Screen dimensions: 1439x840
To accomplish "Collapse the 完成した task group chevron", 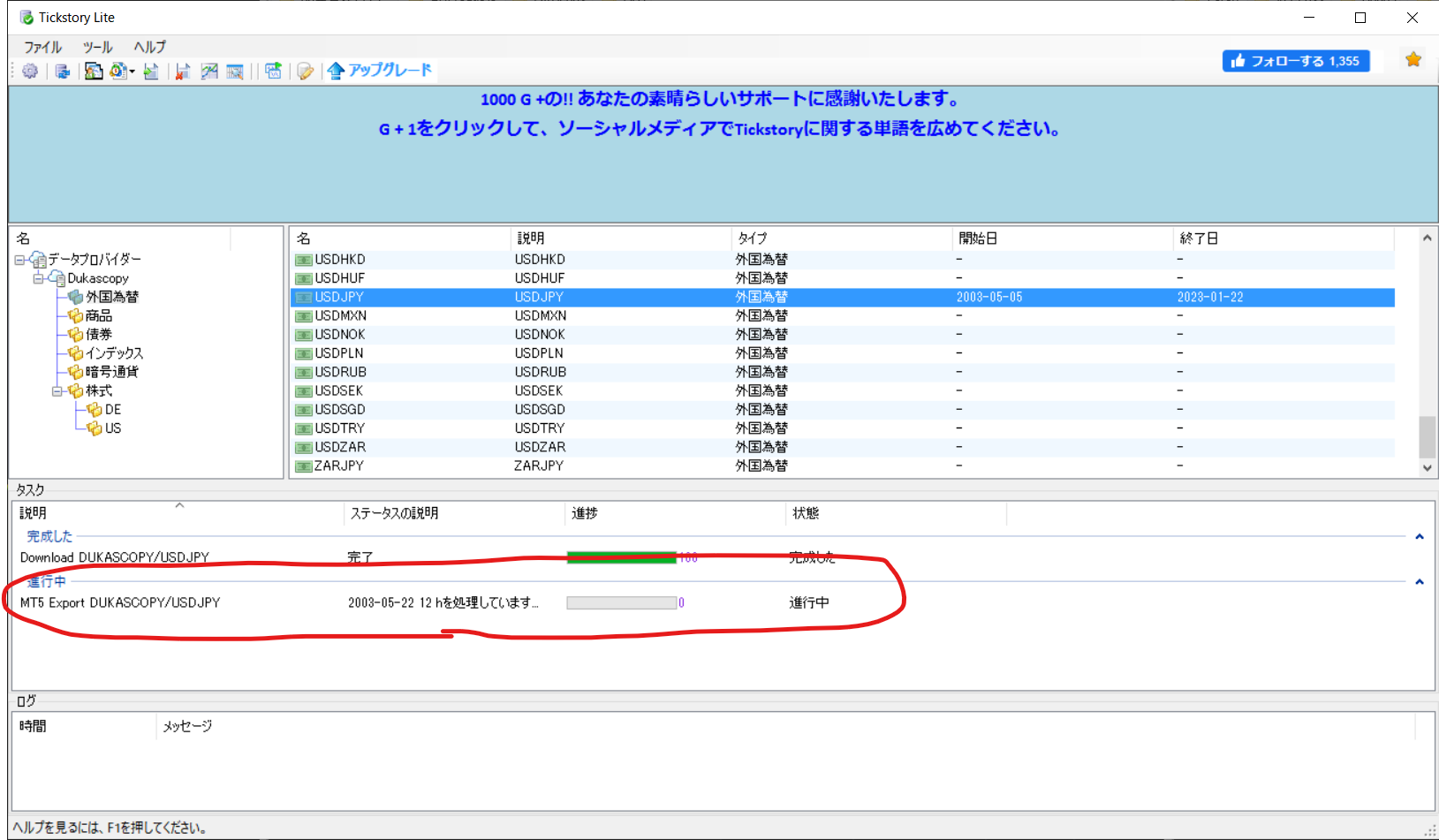I will 1420,537.
